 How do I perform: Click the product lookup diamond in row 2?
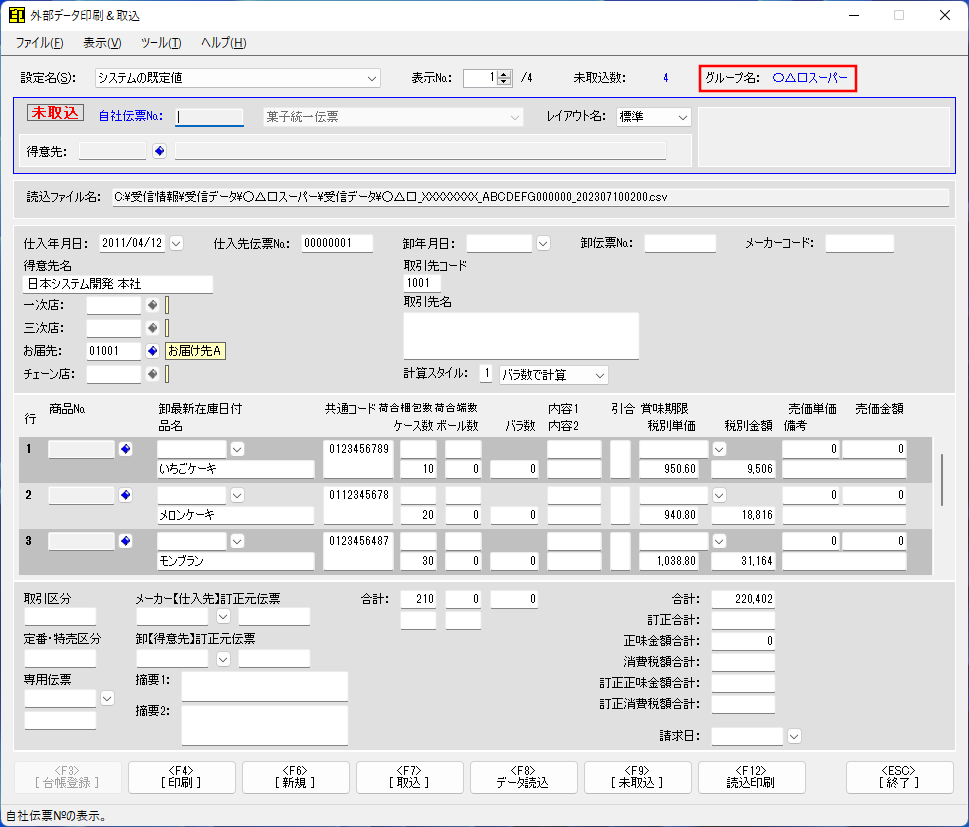coord(125,494)
